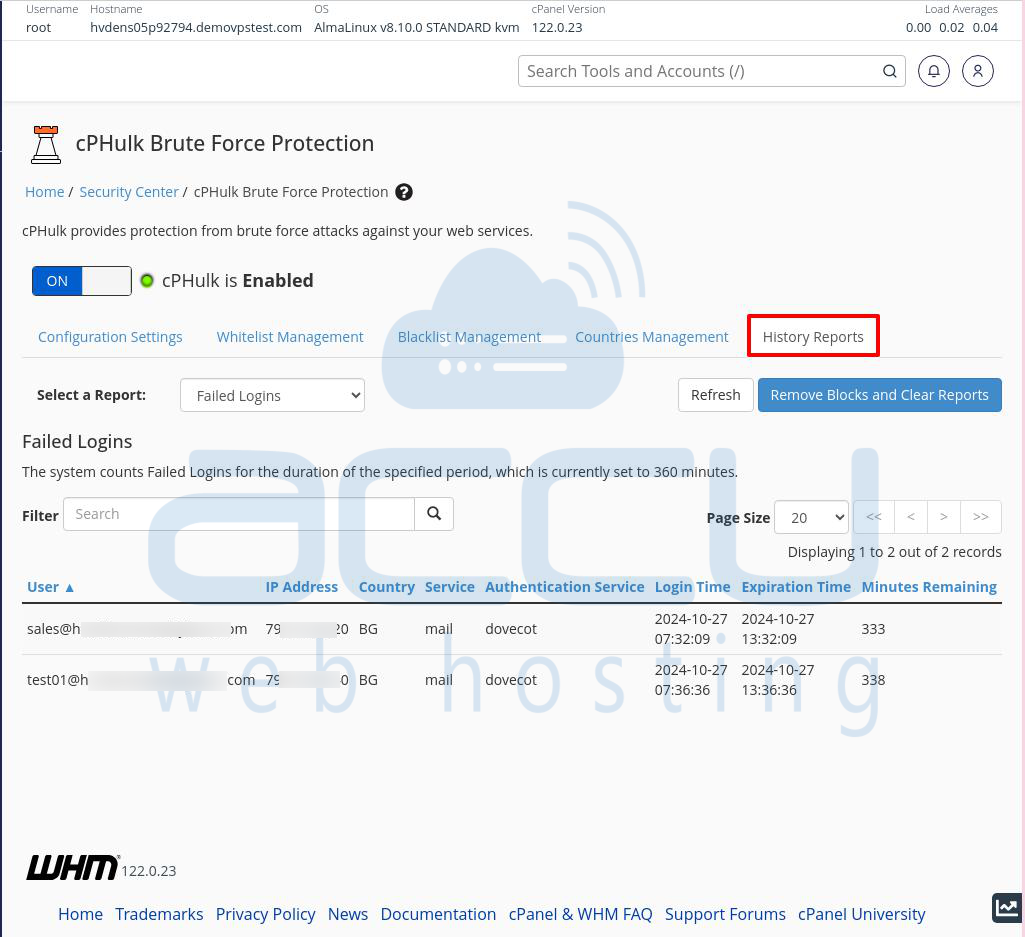
Task: Go to previous page of records
Action: point(911,517)
